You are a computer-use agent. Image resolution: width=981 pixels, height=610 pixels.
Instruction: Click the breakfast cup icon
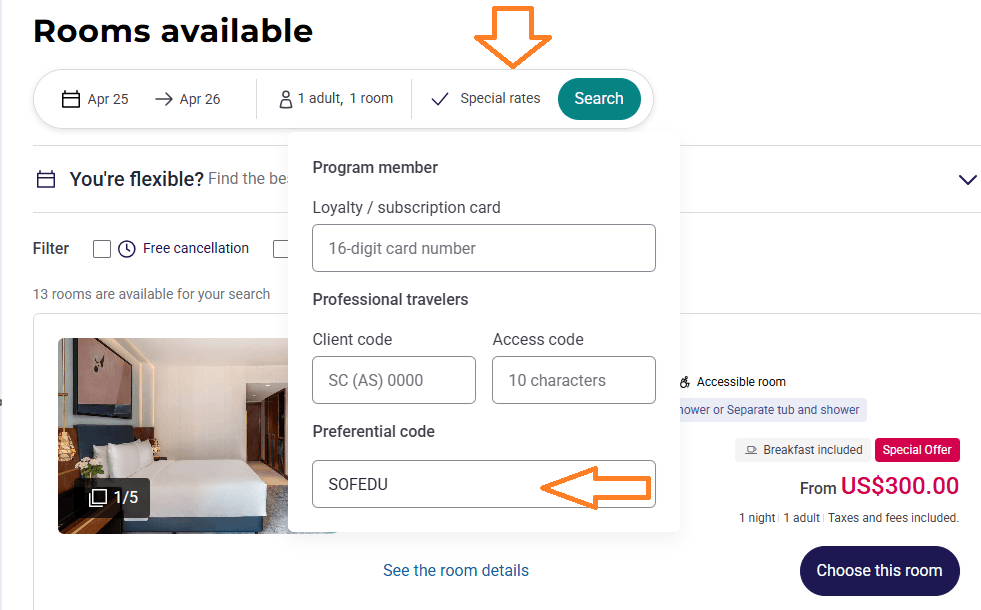pyautogui.click(x=751, y=450)
